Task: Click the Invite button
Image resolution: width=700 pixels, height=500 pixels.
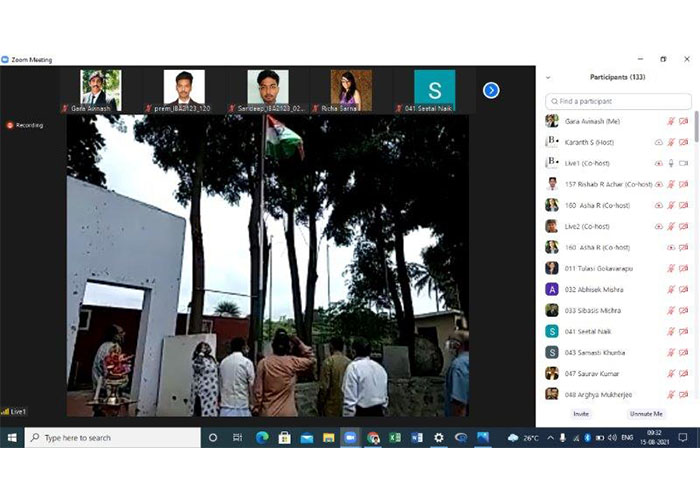Action: click(581, 413)
